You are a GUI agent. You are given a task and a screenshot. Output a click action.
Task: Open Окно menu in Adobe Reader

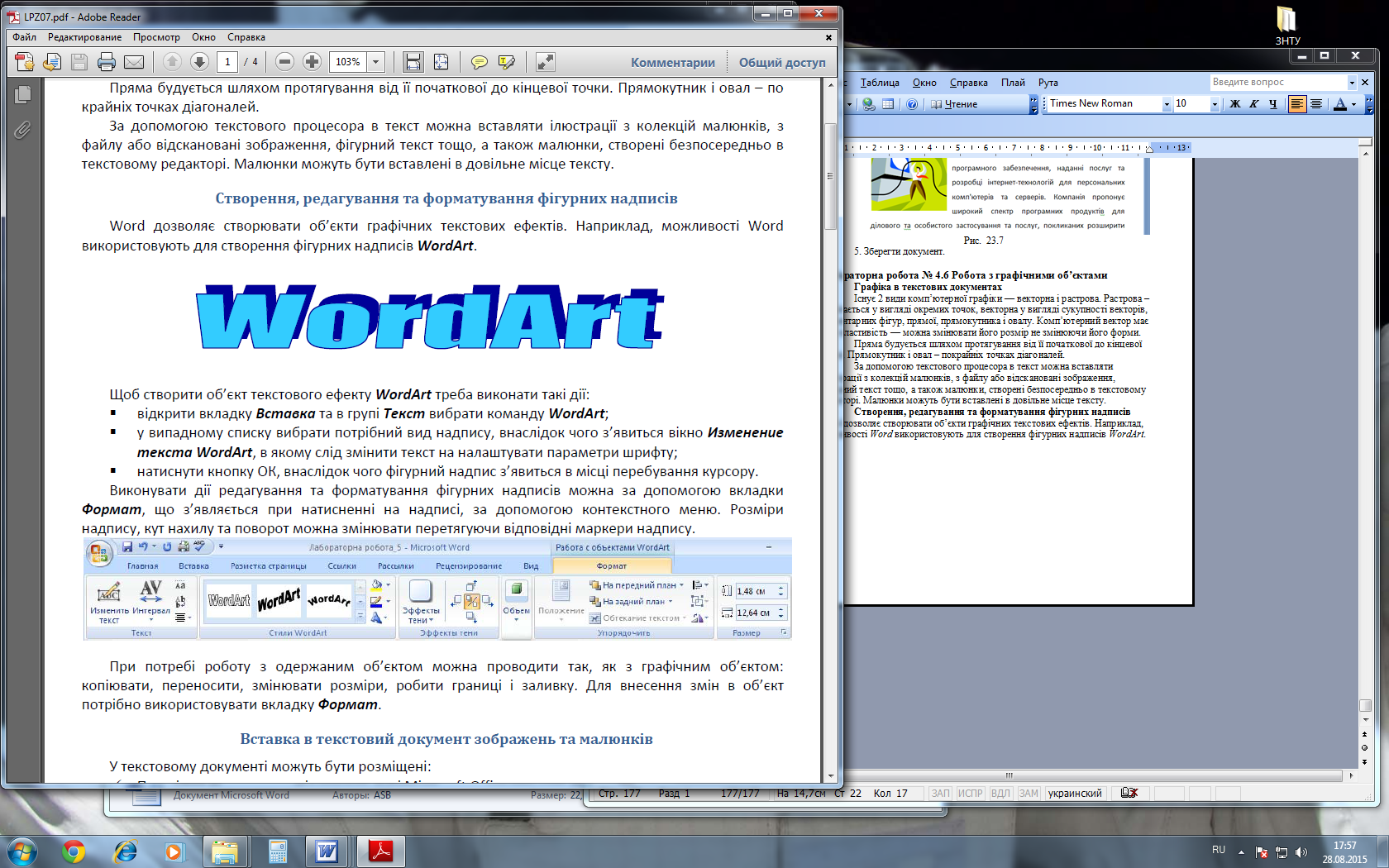click(x=203, y=37)
